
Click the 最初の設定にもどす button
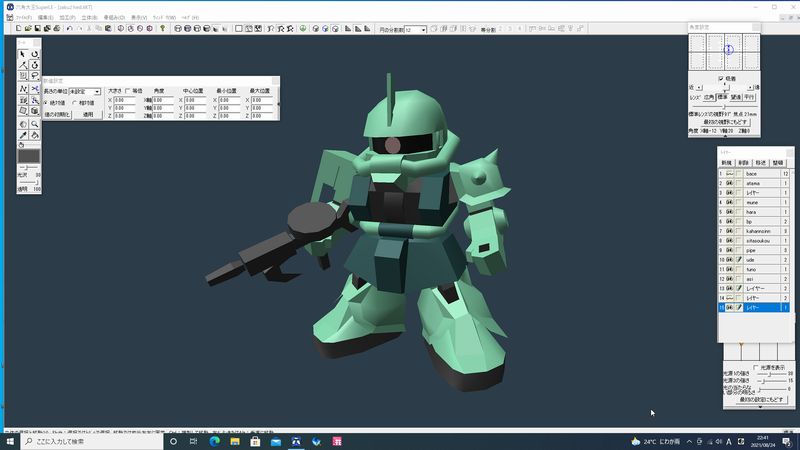[760, 399]
